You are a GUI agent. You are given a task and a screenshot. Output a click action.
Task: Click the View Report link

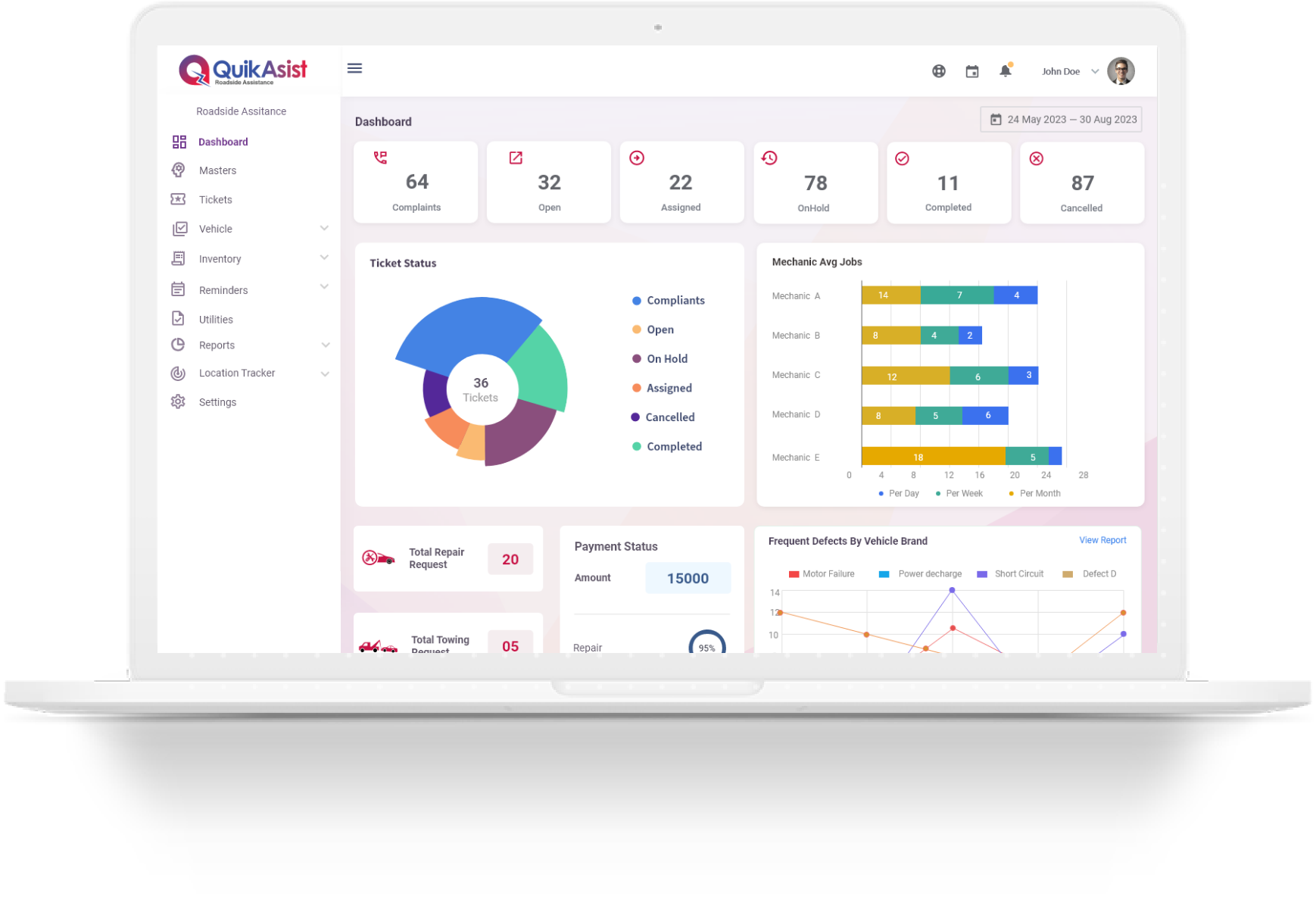[1102, 539]
